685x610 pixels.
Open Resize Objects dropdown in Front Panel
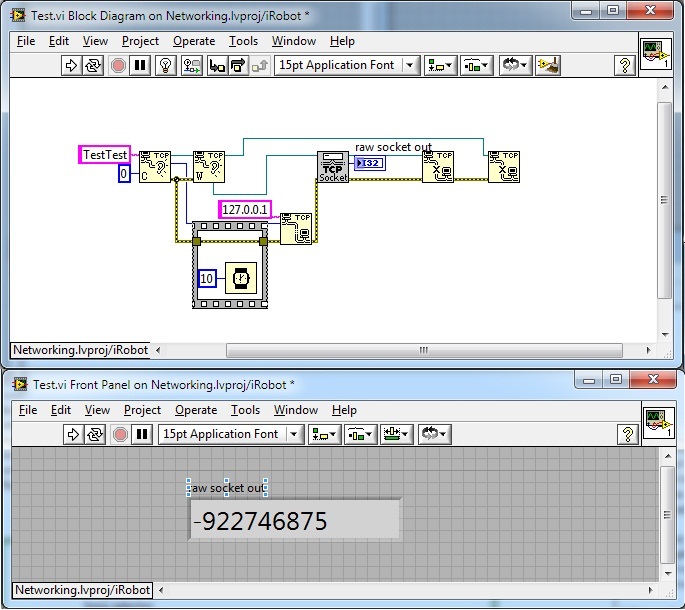(396, 434)
